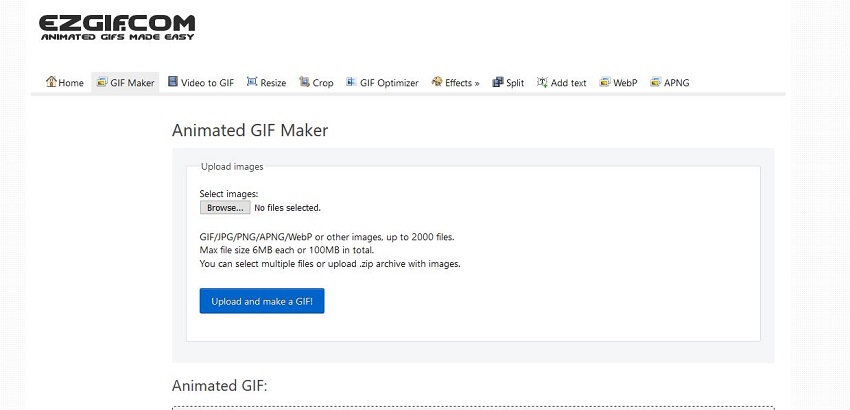
Task: Click the No files selected label
Action: tap(287, 208)
